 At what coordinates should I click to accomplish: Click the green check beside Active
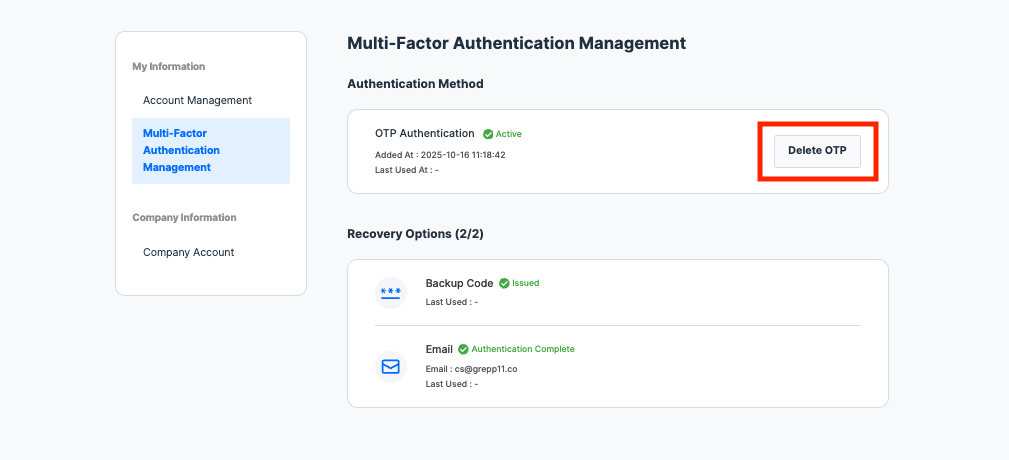[x=488, y=134]
